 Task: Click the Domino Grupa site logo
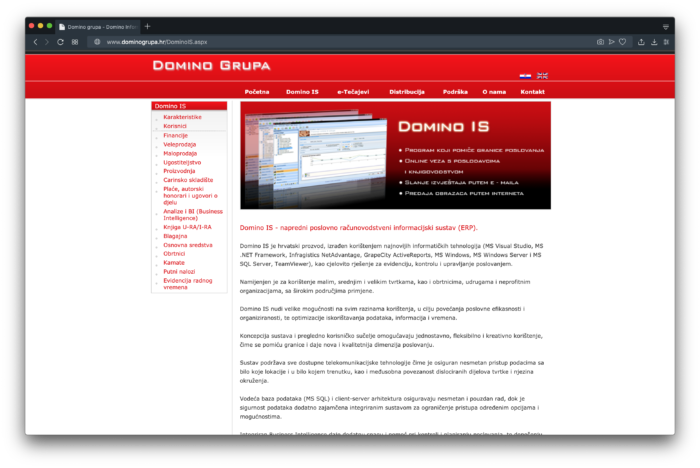coord(211,66)
